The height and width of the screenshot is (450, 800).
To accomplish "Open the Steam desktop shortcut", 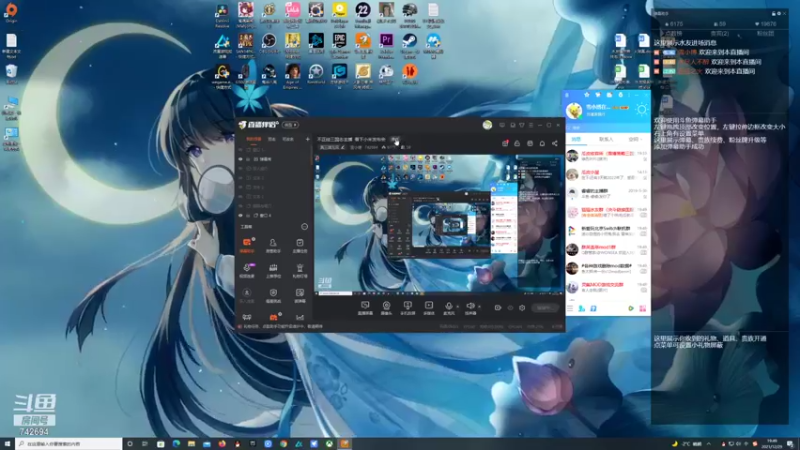I will pos(410,45).
